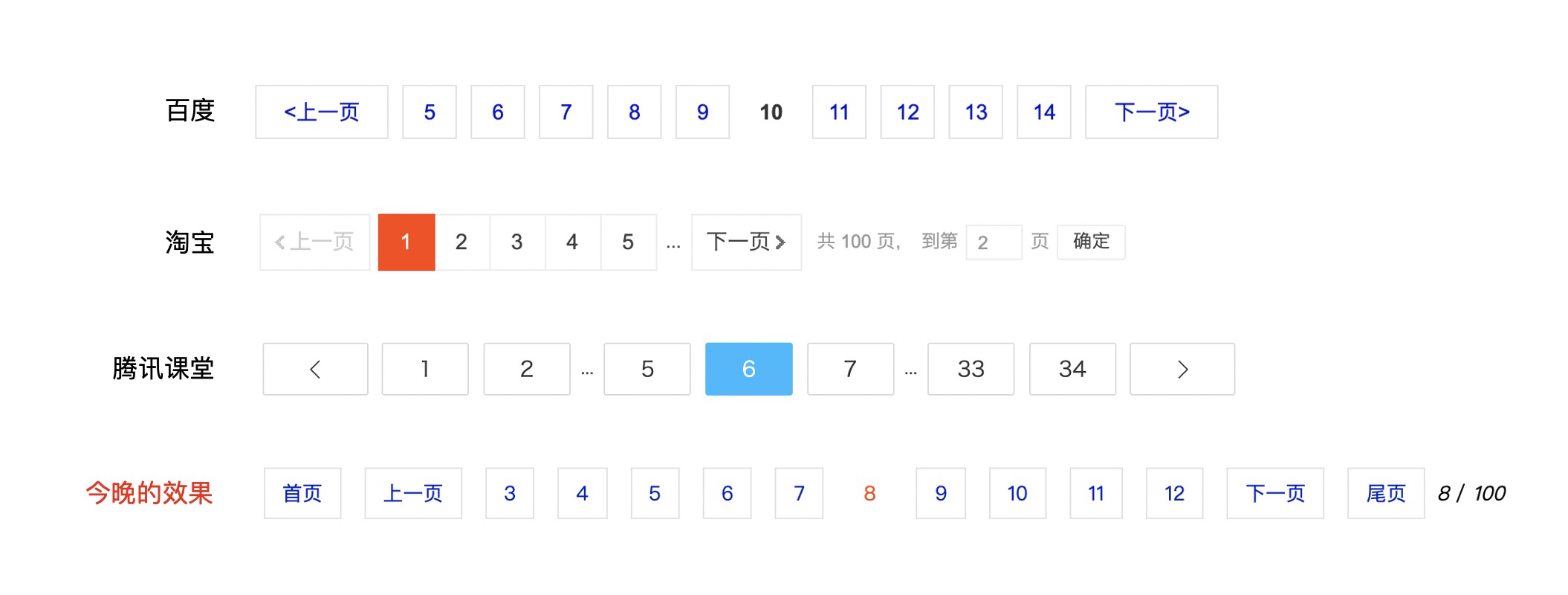Image resolution: width=1568 pixels, height=595 pixels.
Task: Select Baidu page 14
Action: (1044, 112)
